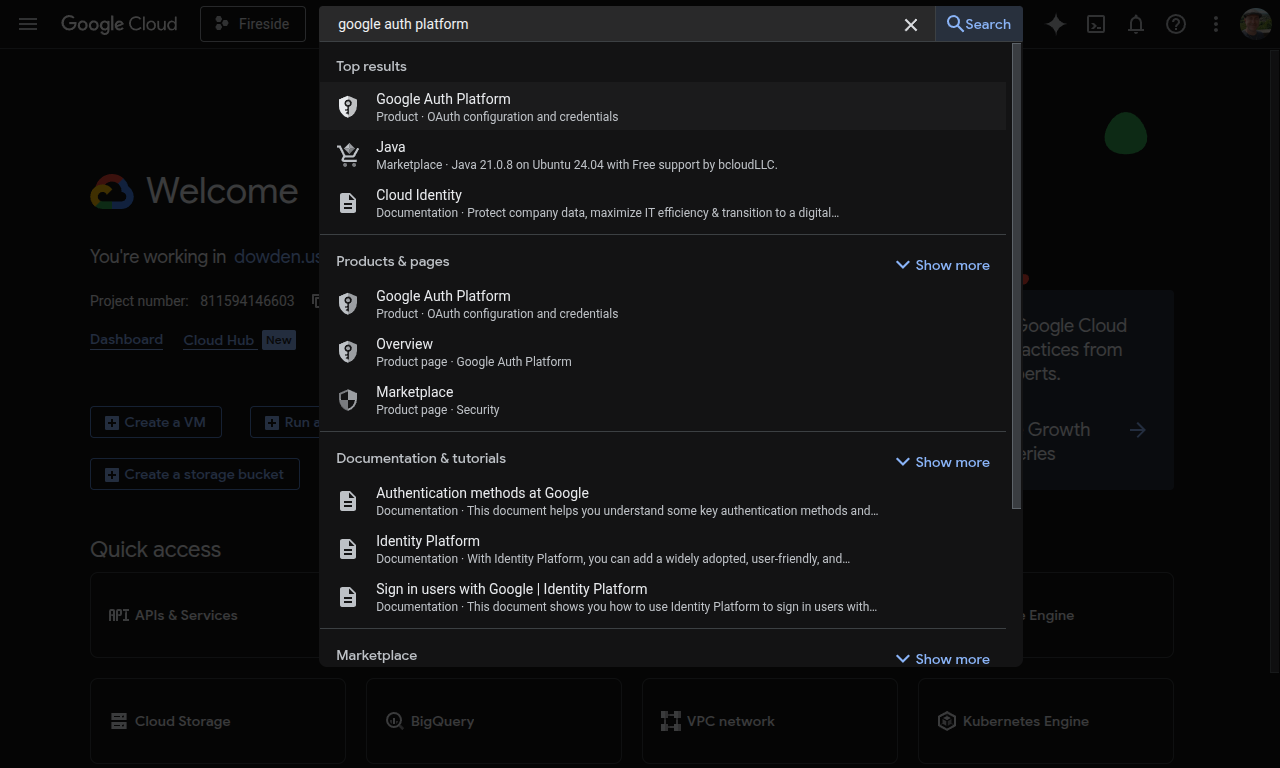The width and height of the screenshot is (1280, 768).
Task: Clear the search text with X icon
Action: coord(910,25)
